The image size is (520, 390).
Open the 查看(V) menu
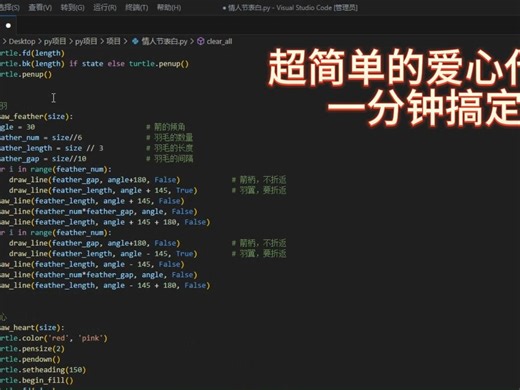[40, 7]
